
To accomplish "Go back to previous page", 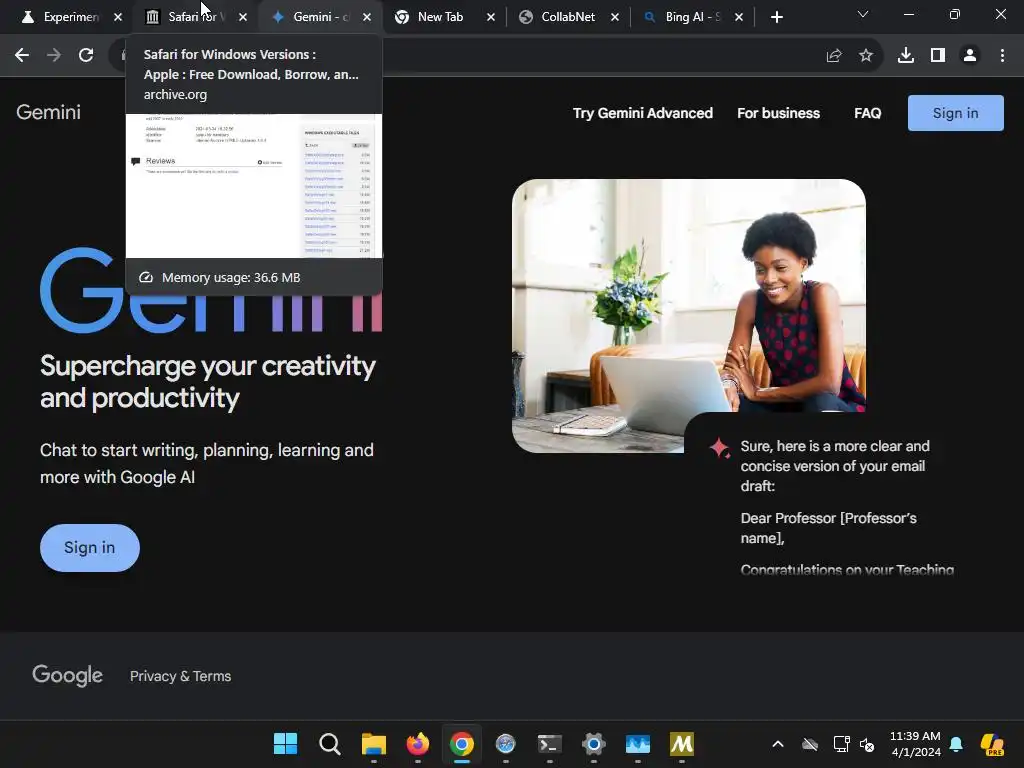I will click(22, 56).
